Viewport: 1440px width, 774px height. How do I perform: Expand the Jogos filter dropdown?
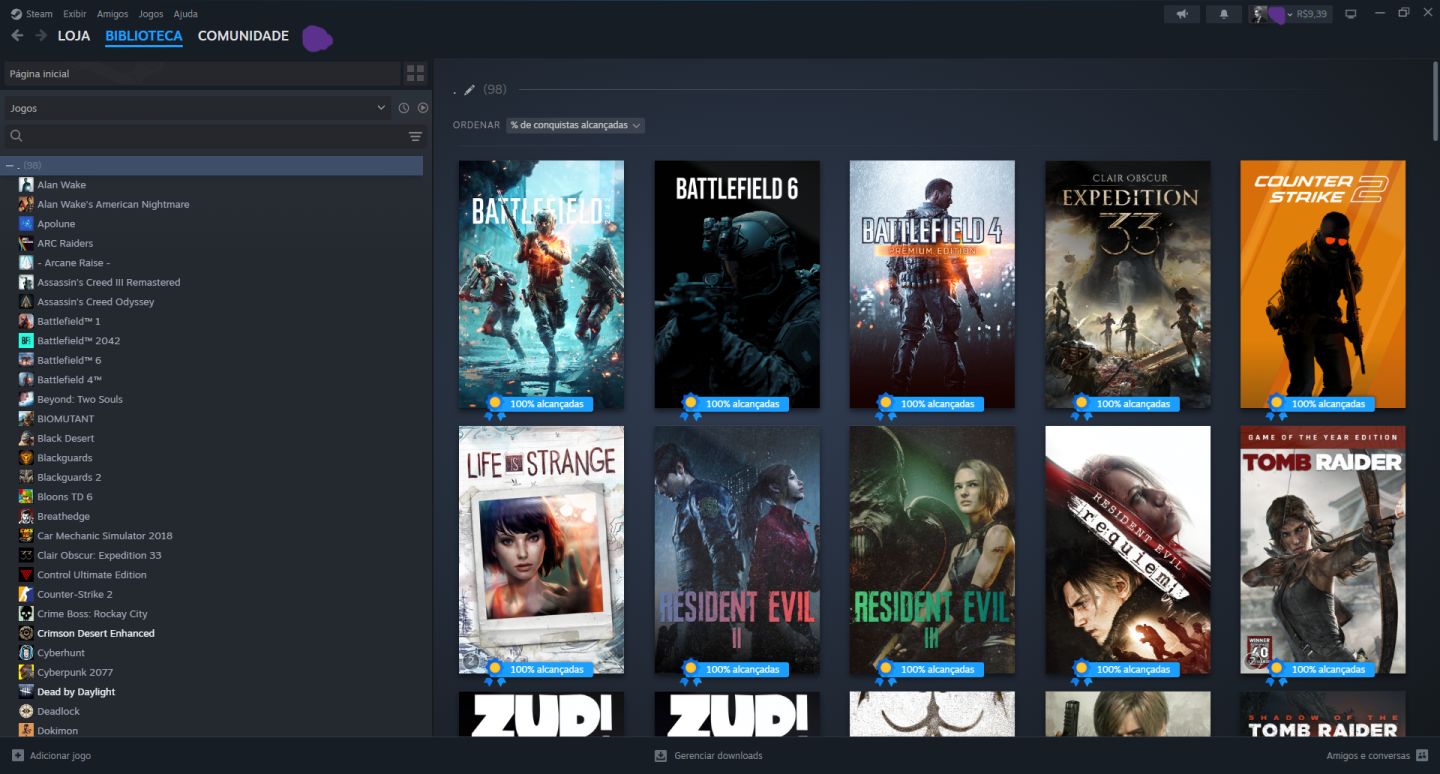[x=198, y=108]
